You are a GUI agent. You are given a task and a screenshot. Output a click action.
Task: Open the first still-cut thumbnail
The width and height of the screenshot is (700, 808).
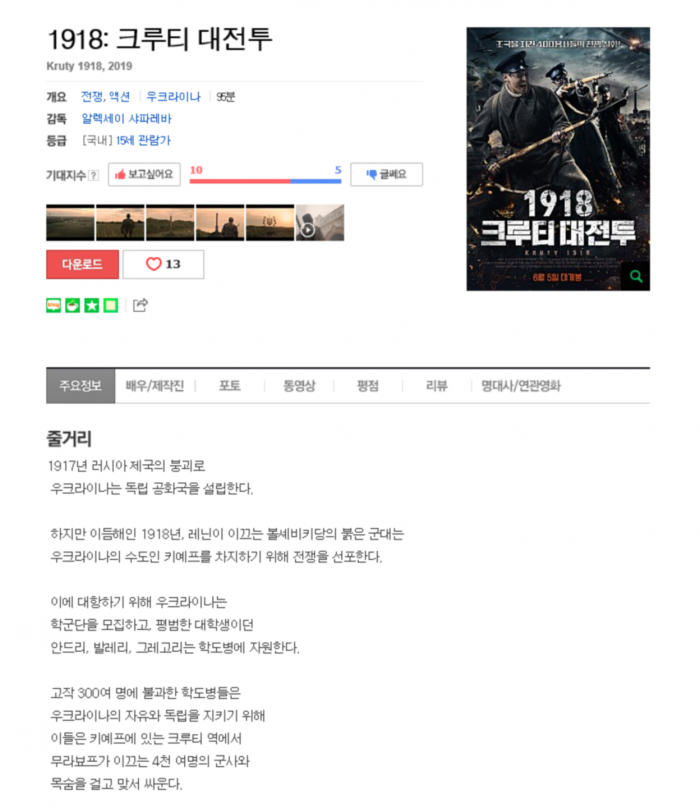[x=70, y=223]
